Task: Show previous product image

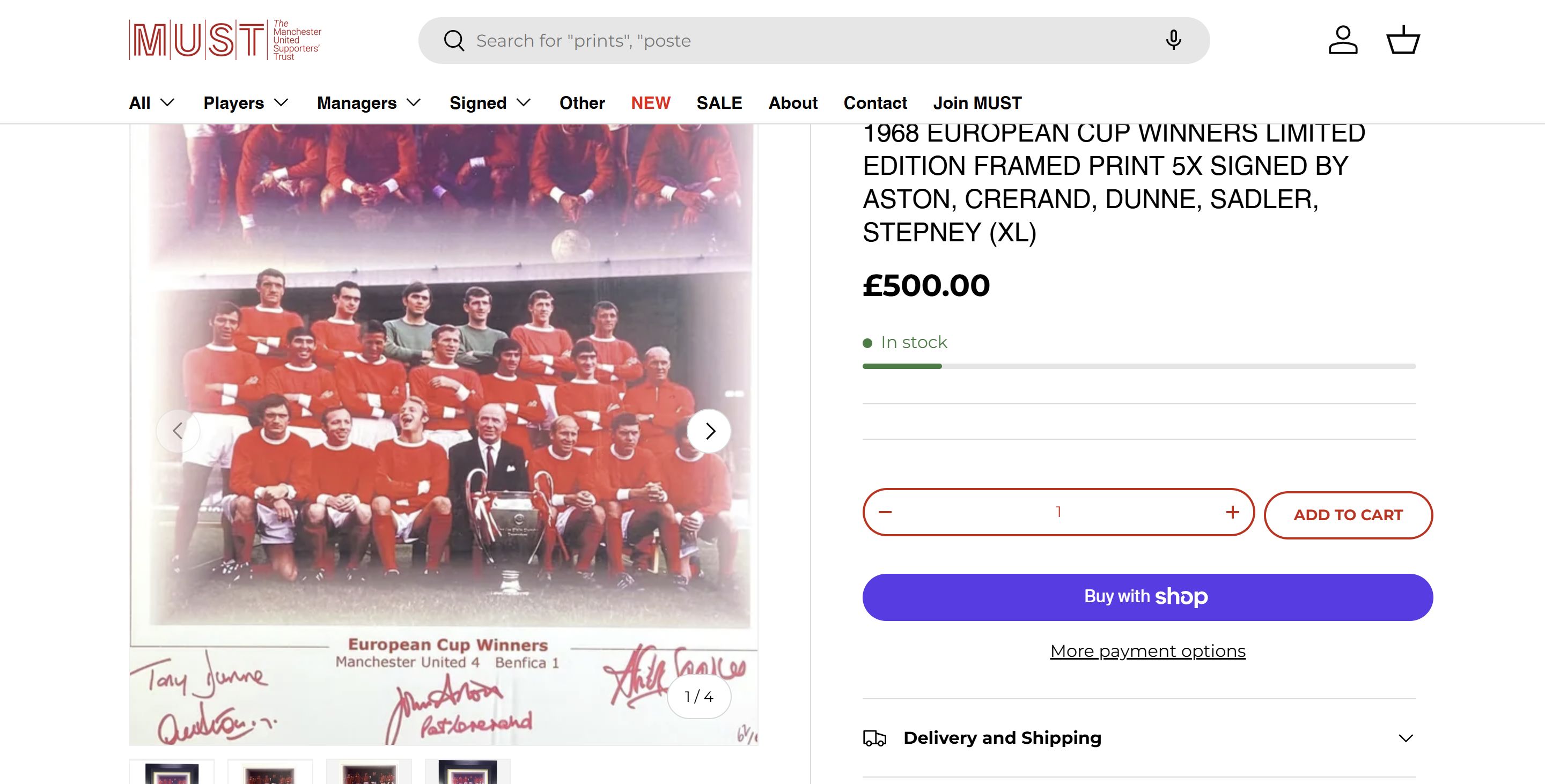Action: click(178, 431)
